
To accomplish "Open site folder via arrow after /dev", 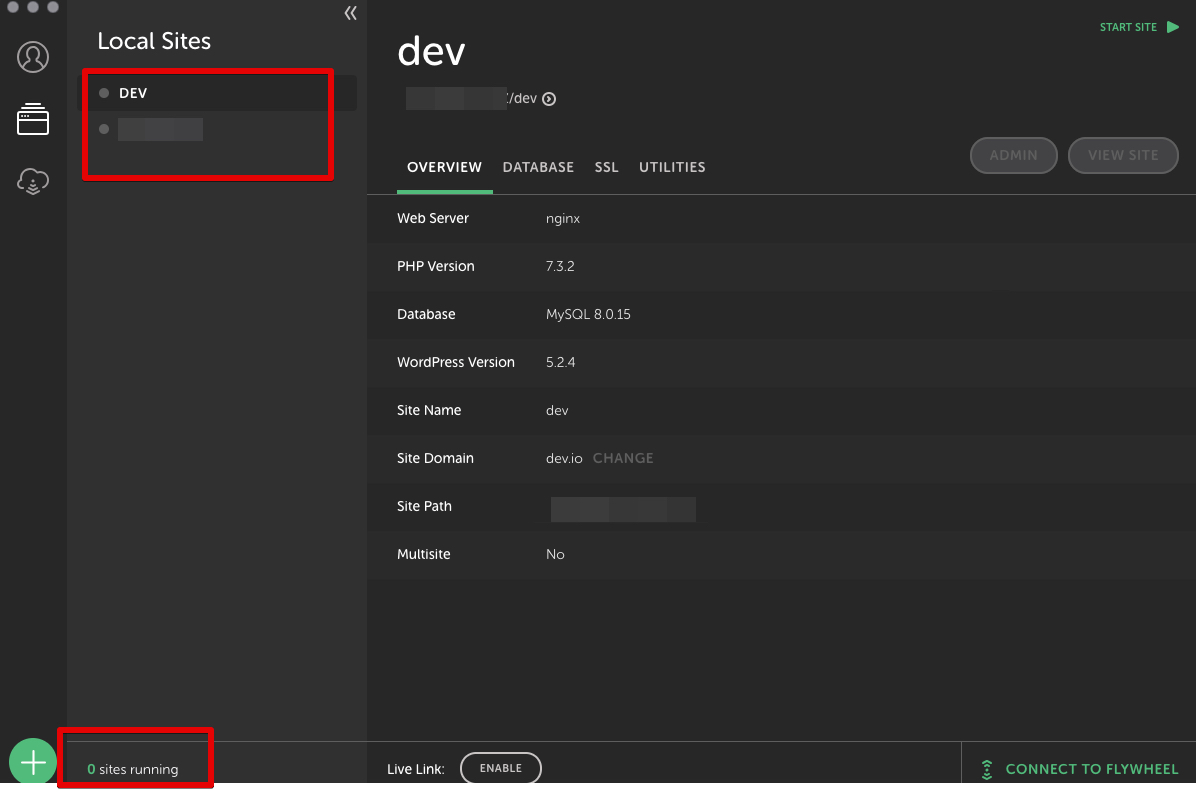I will tap(549, 99).
